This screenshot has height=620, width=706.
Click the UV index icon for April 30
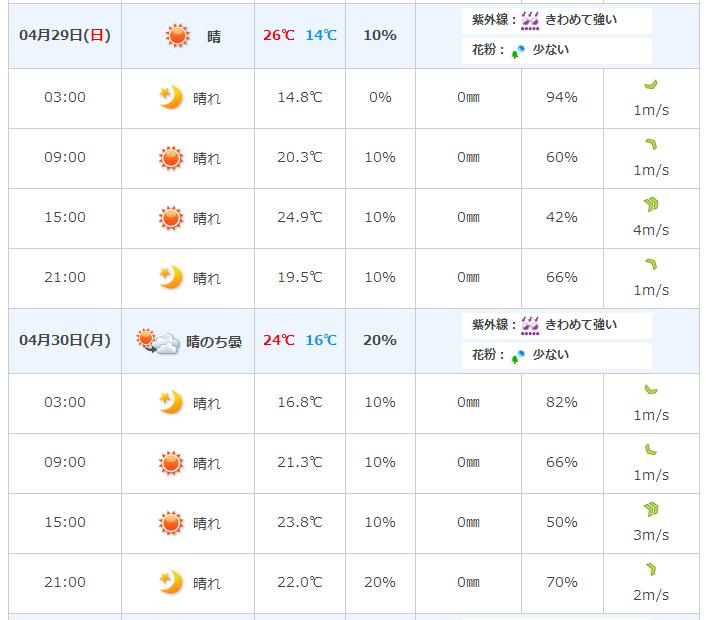pyautogui.click(x=531, y=325)
